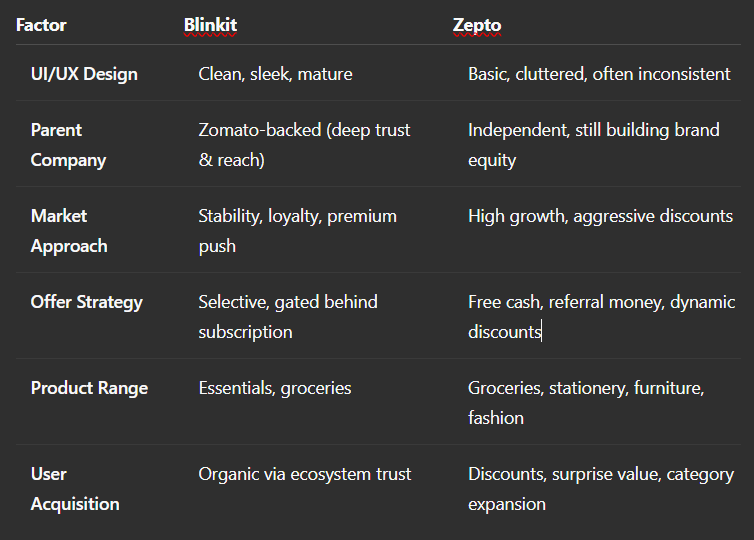
Task: Click the Blinkit column header
Action: tap(210, 23)
